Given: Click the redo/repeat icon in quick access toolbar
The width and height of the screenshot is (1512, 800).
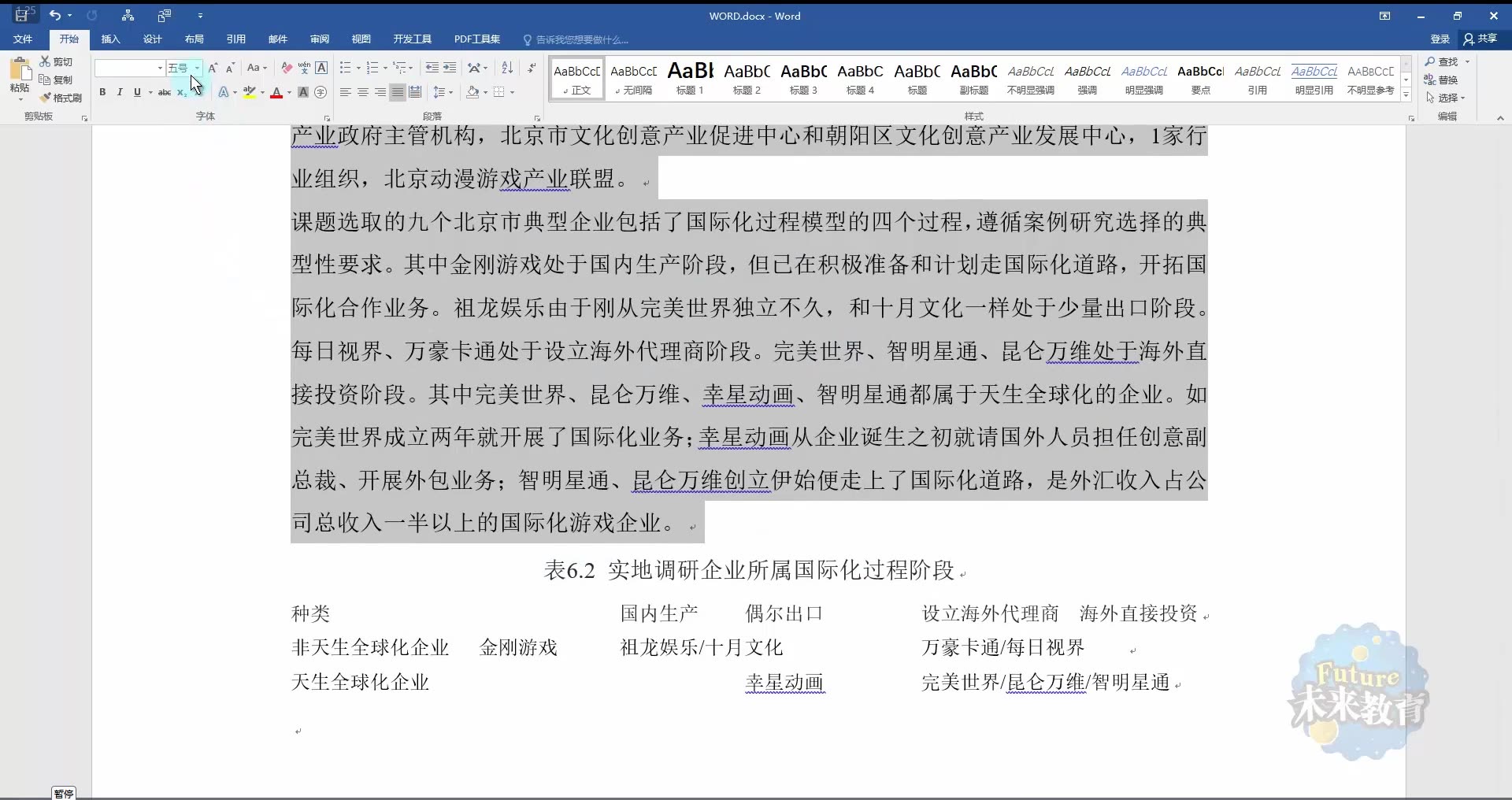Looking at the screenshot, I should [x=92, y=15].
